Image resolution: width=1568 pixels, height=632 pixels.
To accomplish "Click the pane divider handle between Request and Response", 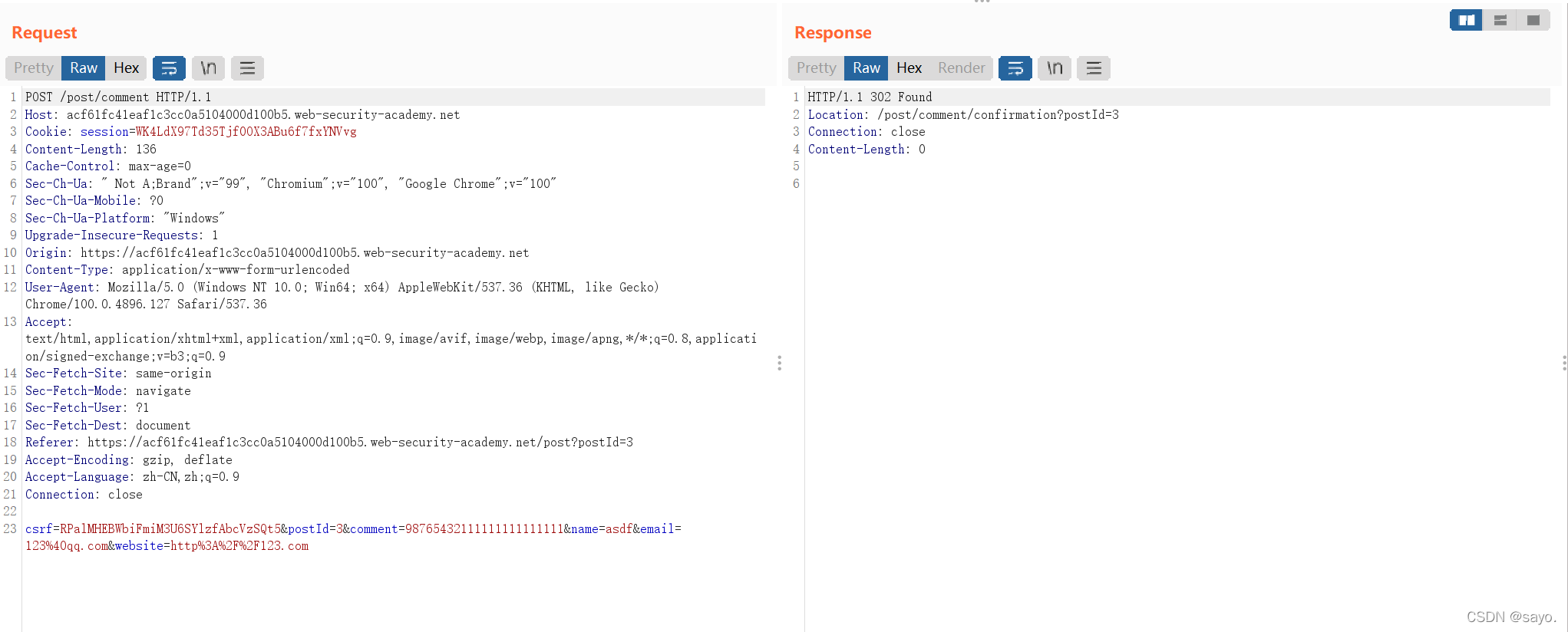I will [x=779, y=363].
